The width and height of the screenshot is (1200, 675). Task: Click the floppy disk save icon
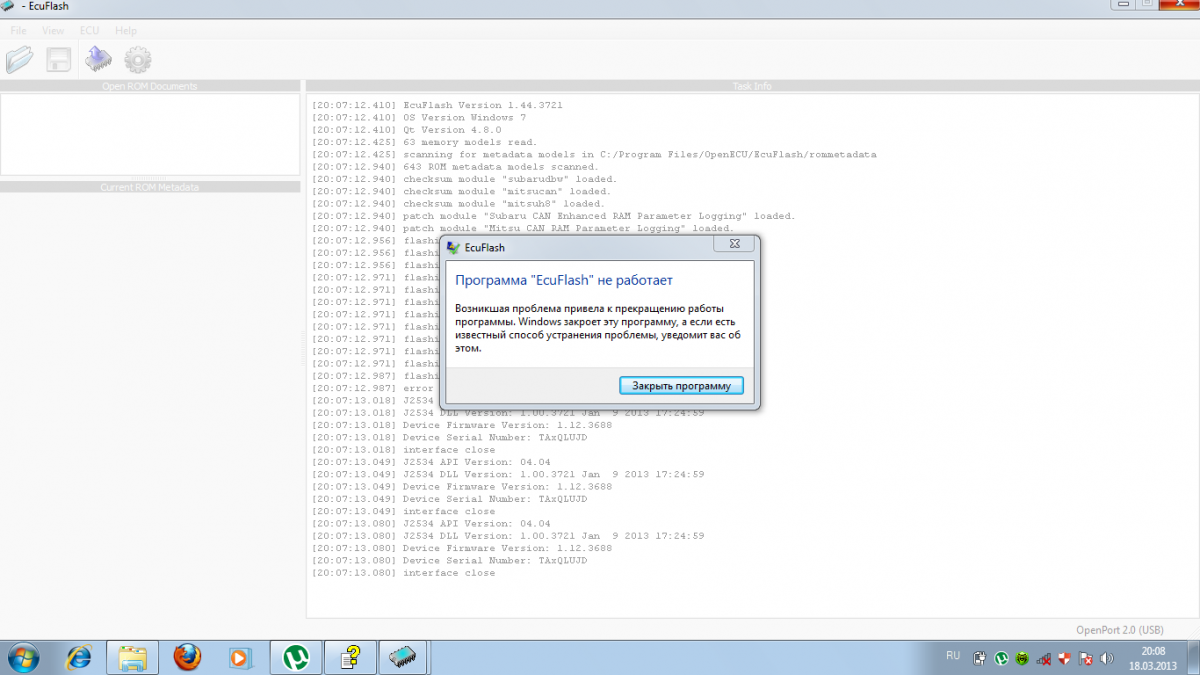(x=58, y=60)
